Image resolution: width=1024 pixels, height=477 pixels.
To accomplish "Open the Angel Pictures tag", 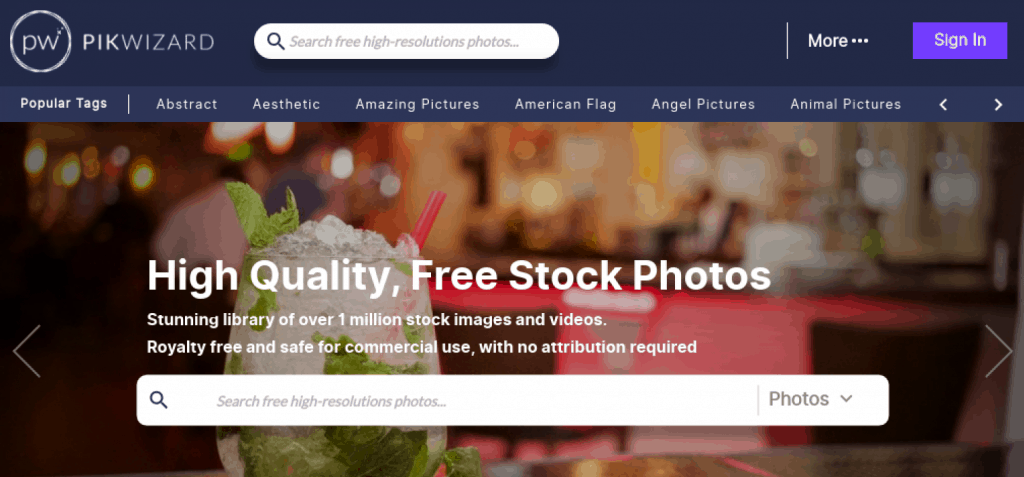I will point(703,105).
